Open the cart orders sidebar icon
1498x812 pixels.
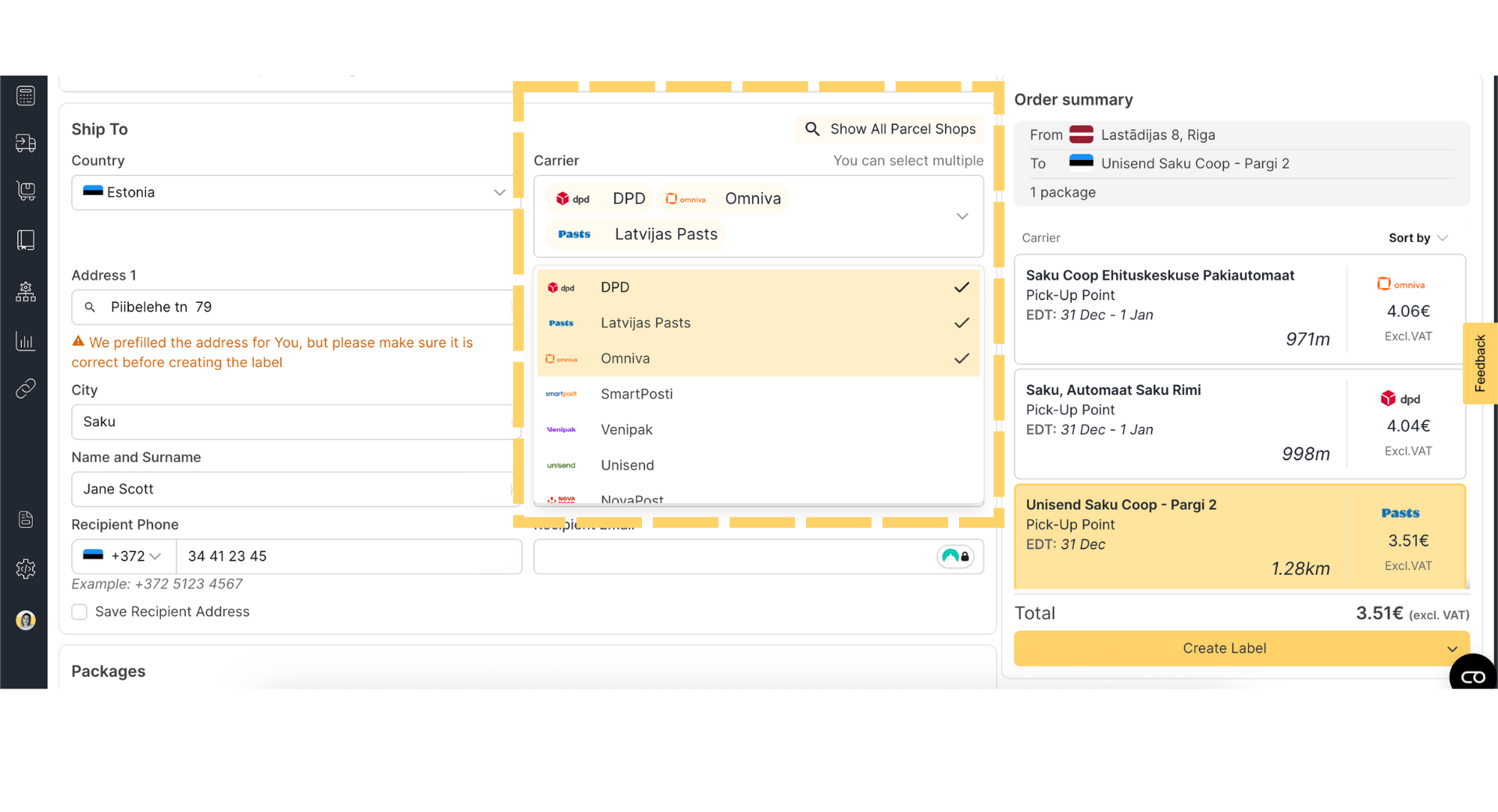click(25, 191)
